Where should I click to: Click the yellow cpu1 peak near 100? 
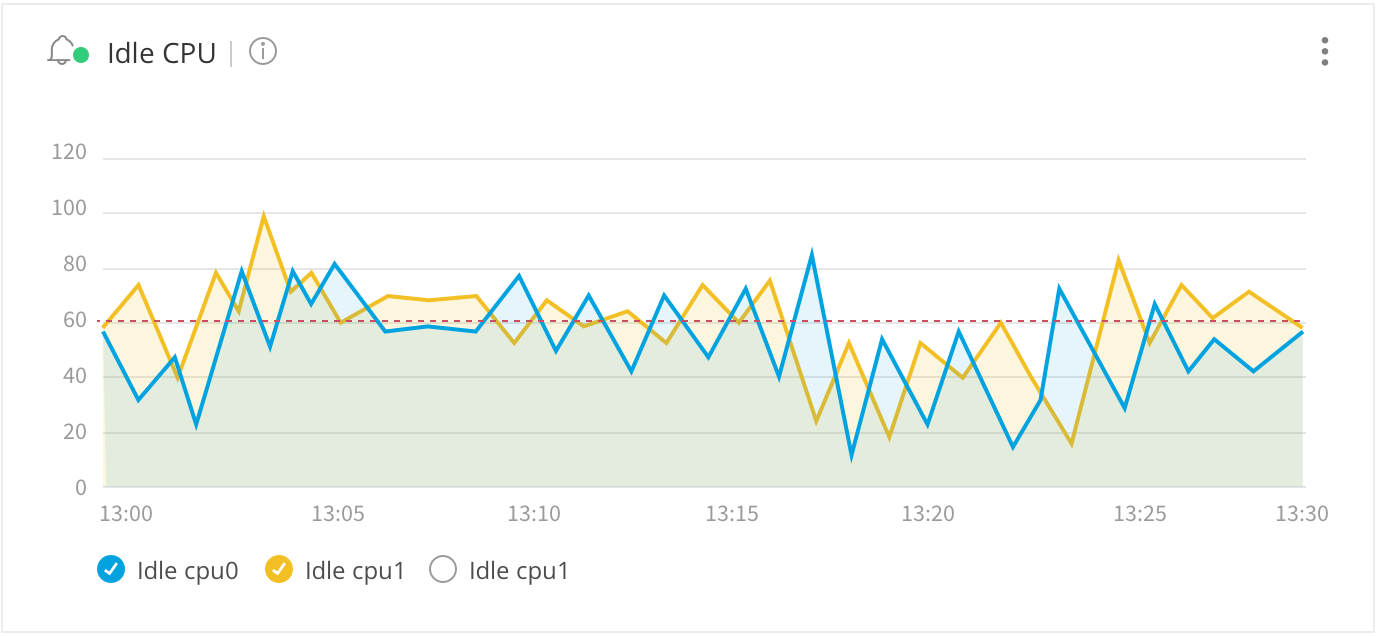coord(263,216)
